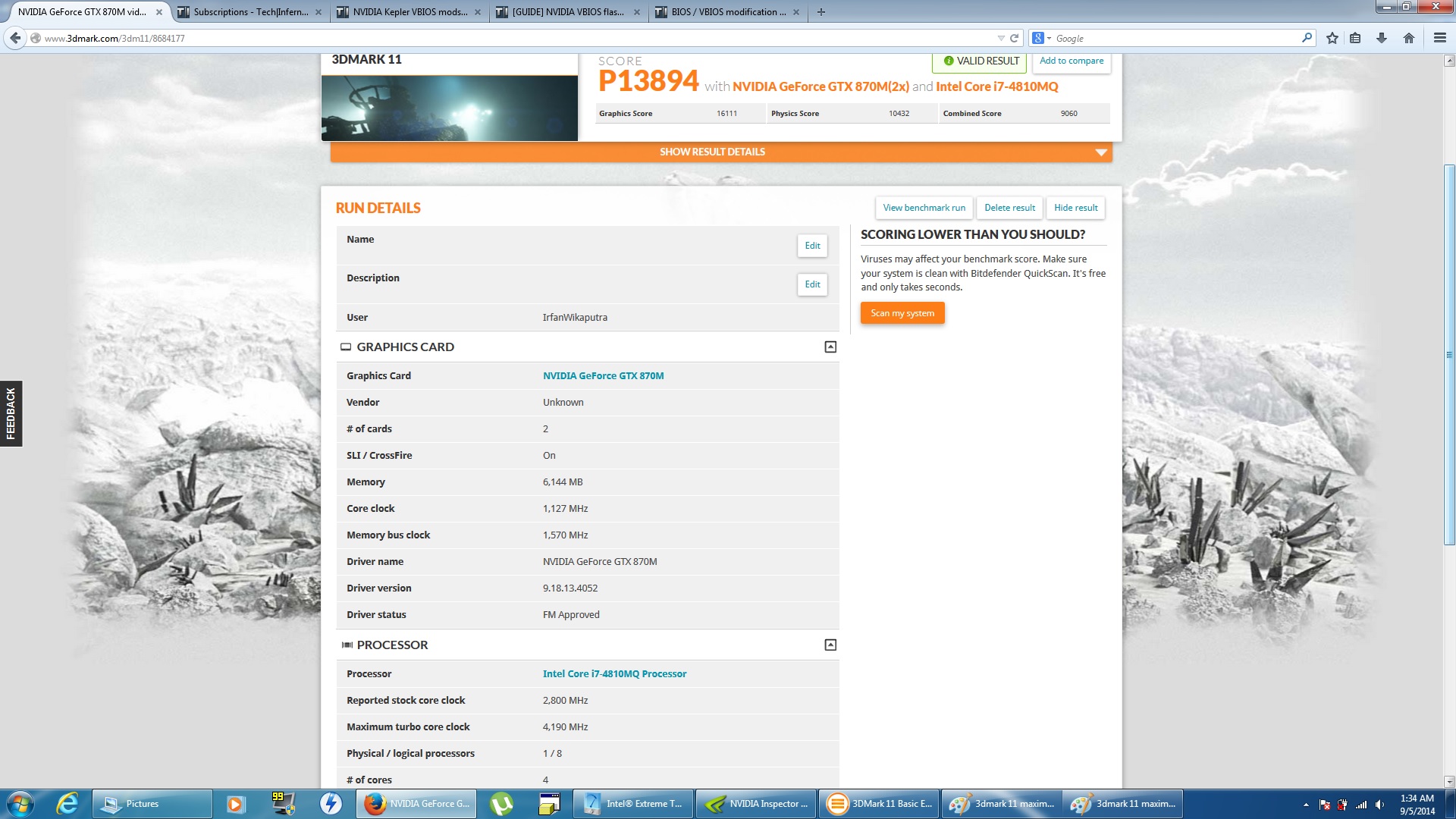Viewport: 1456px width, 819px height.
Task: Open the uTorrent taskbar icon
Action: coord(501,804)
